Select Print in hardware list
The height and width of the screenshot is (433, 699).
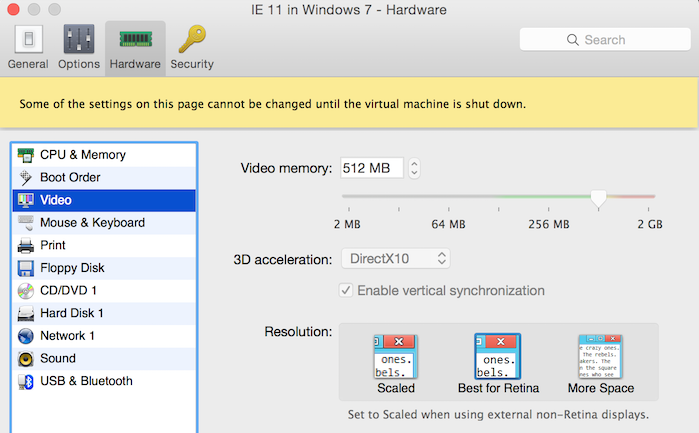click(x=104, y=246)
